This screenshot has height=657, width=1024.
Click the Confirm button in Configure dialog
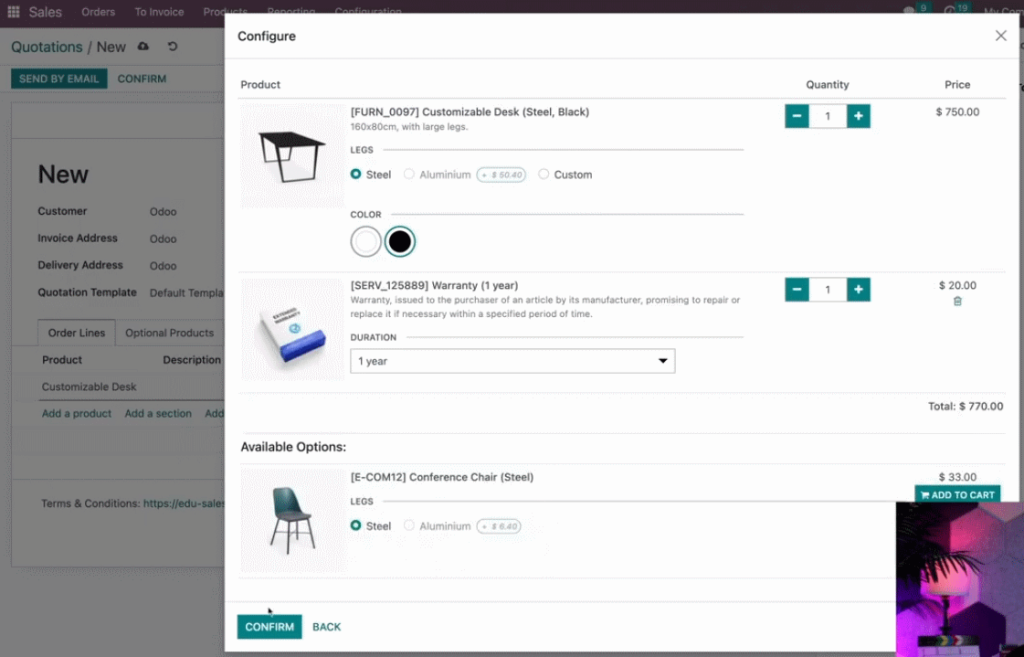click(269, 627)
